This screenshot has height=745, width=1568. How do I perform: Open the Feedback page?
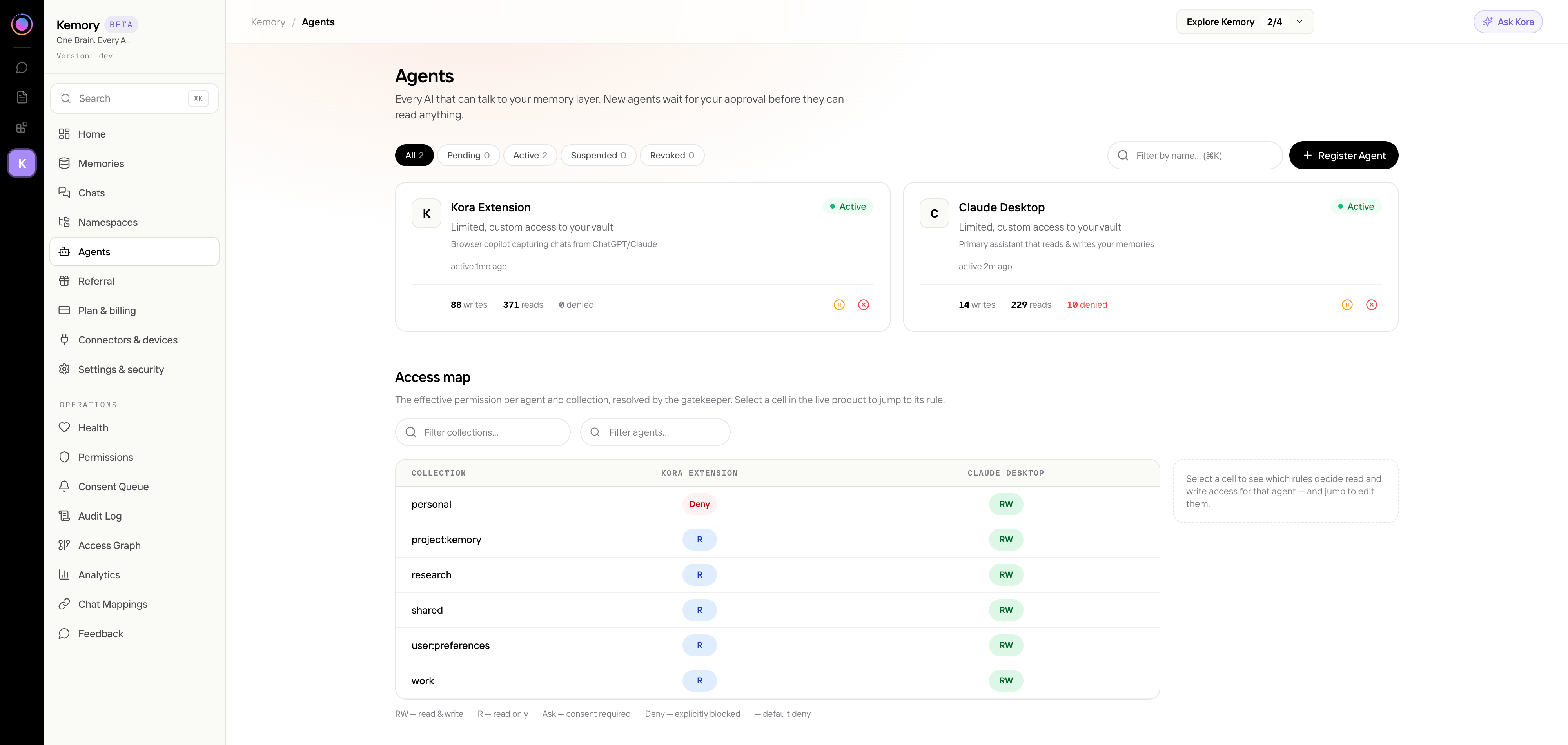coord(134,634)
